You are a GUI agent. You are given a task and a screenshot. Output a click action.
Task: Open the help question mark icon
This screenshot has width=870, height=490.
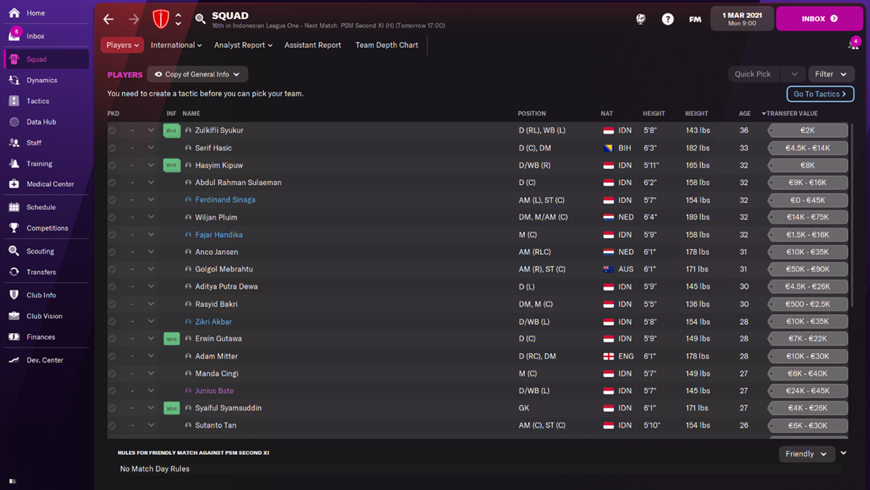[668, 19]
